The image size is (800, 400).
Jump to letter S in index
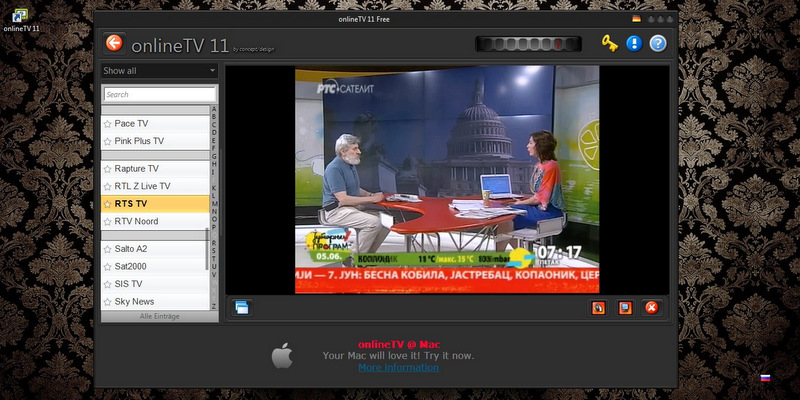(x=214, y=251)
